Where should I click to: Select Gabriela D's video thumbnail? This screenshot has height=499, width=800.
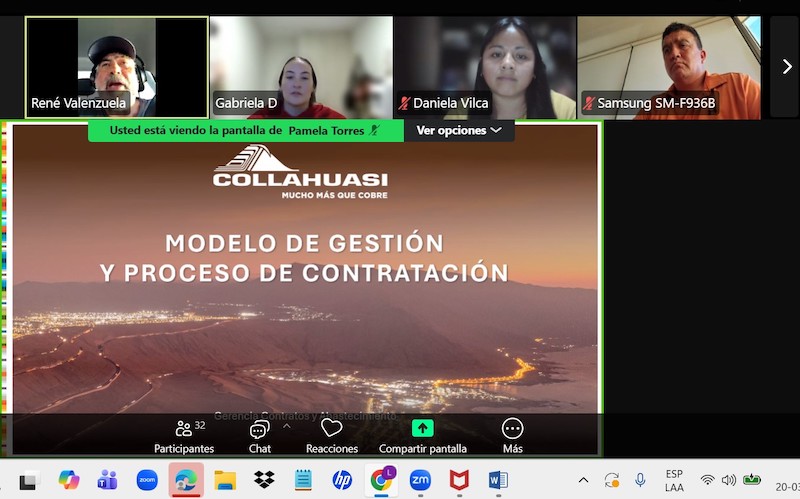(x=300, y=67)
